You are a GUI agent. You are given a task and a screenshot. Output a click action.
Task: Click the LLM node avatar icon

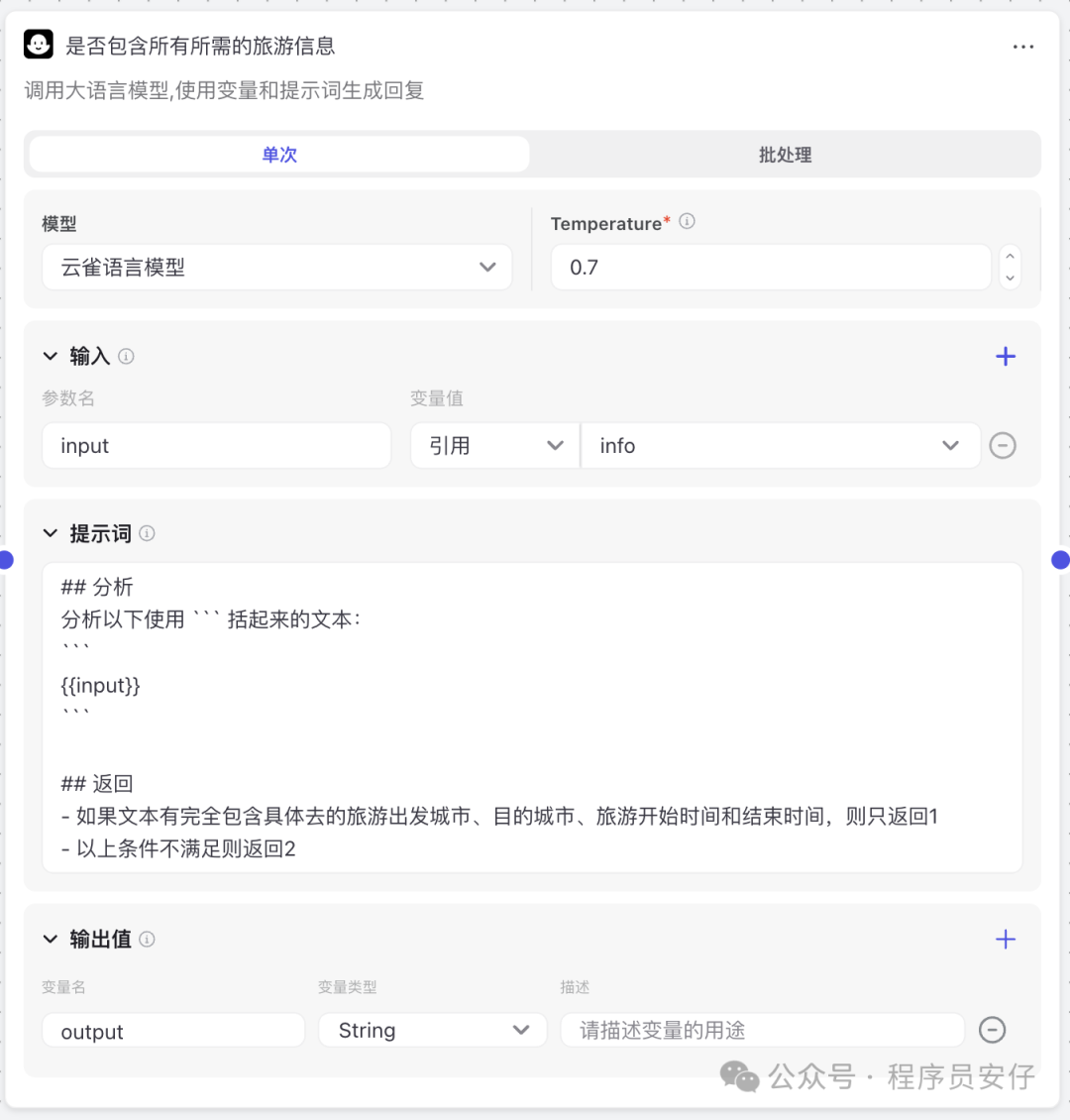(x=39, y=45)
